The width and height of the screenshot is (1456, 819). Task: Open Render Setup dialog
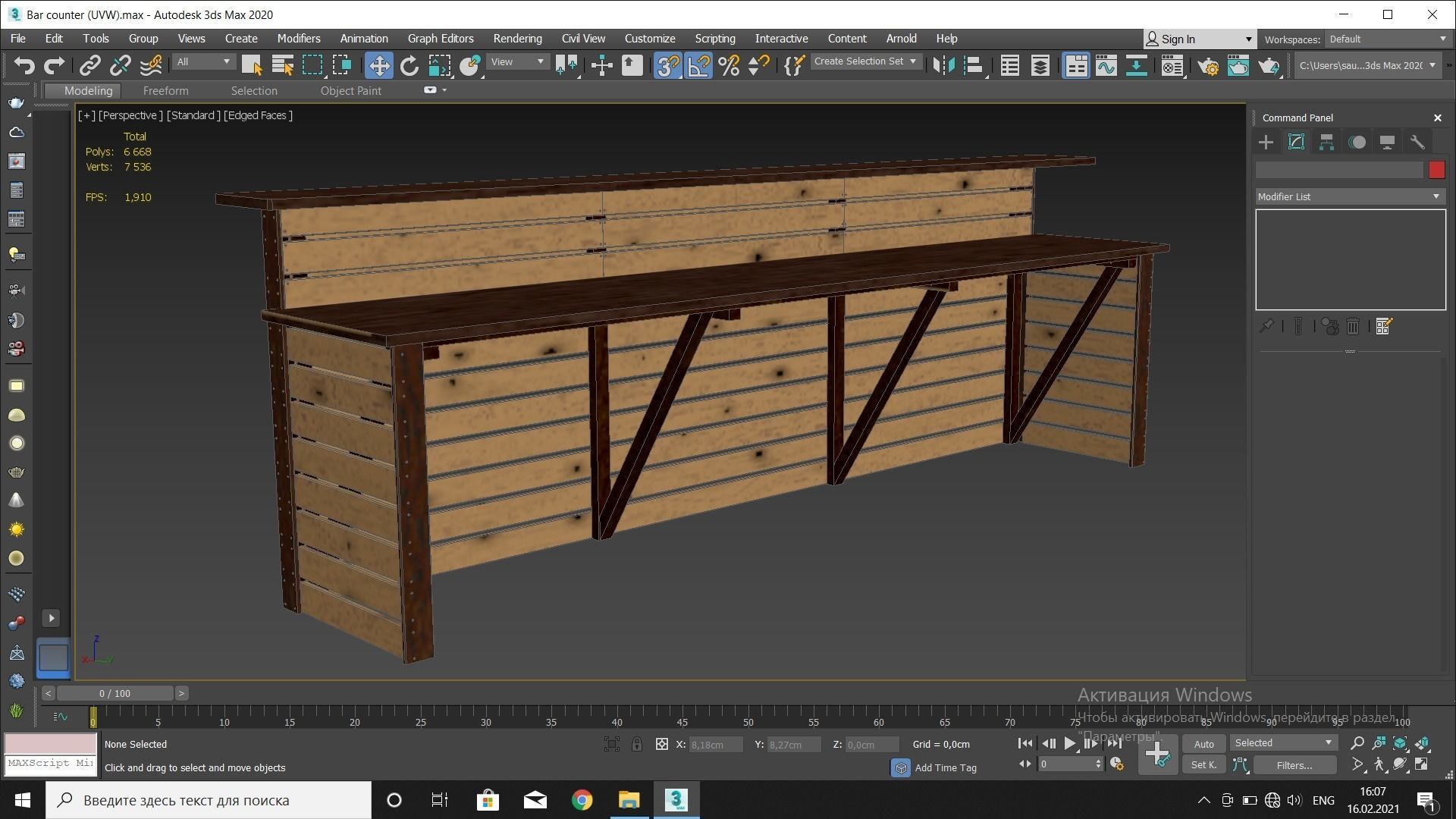(1208, 66)
